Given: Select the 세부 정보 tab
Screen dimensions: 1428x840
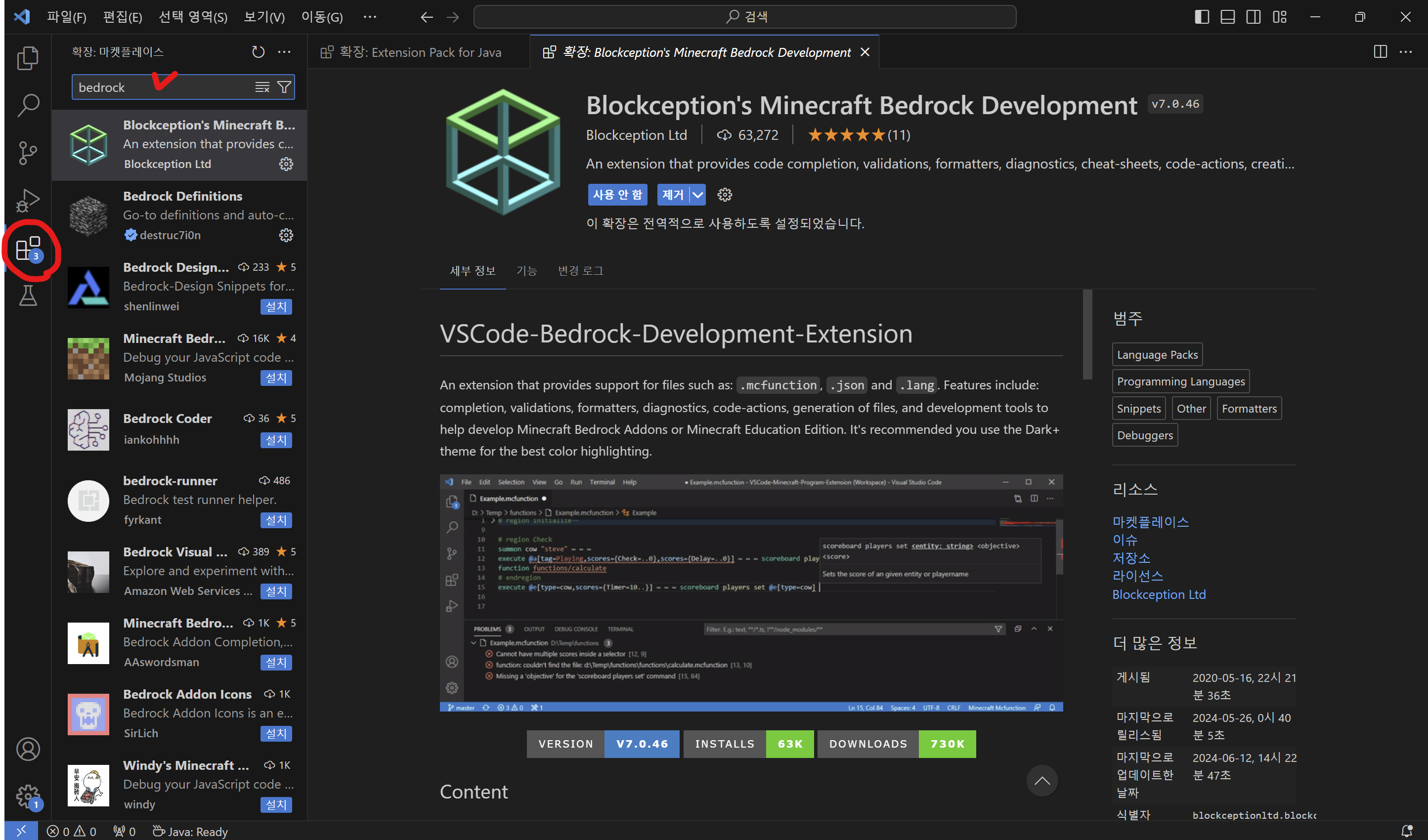Looking at the screenshot, I should click(472, 271).
